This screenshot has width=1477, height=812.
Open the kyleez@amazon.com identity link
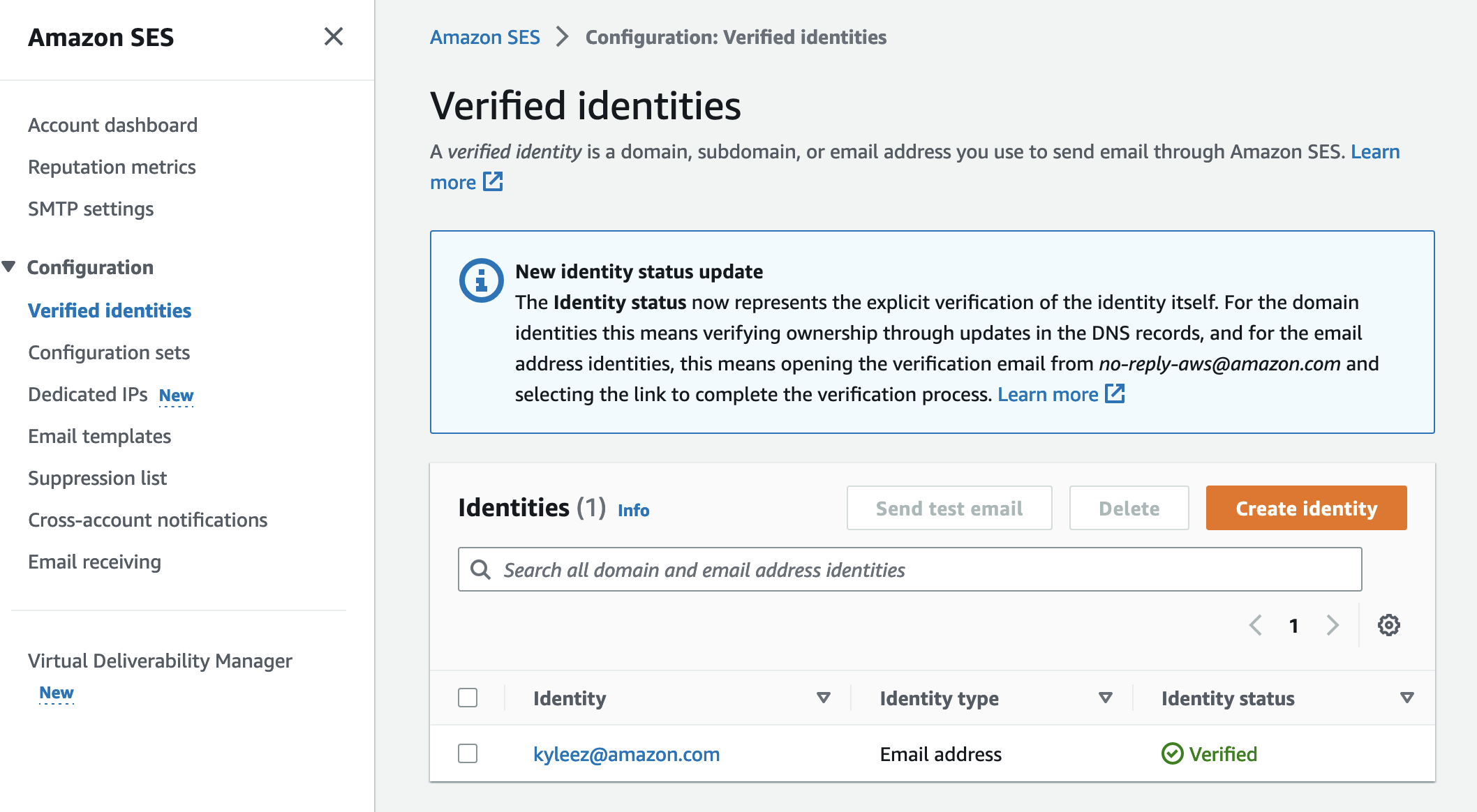pos(626,754)
